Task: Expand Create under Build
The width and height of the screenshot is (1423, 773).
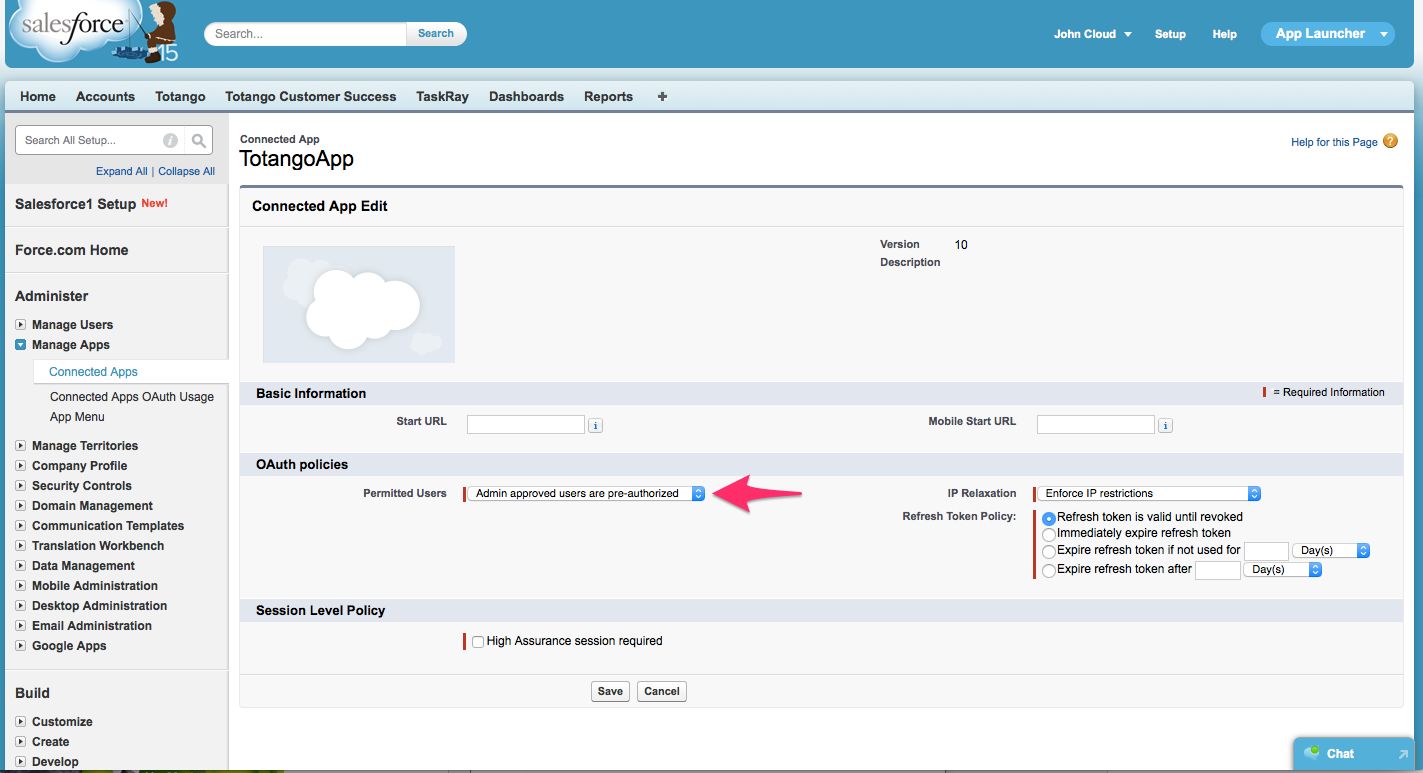Action: click(x=21, y=742)
